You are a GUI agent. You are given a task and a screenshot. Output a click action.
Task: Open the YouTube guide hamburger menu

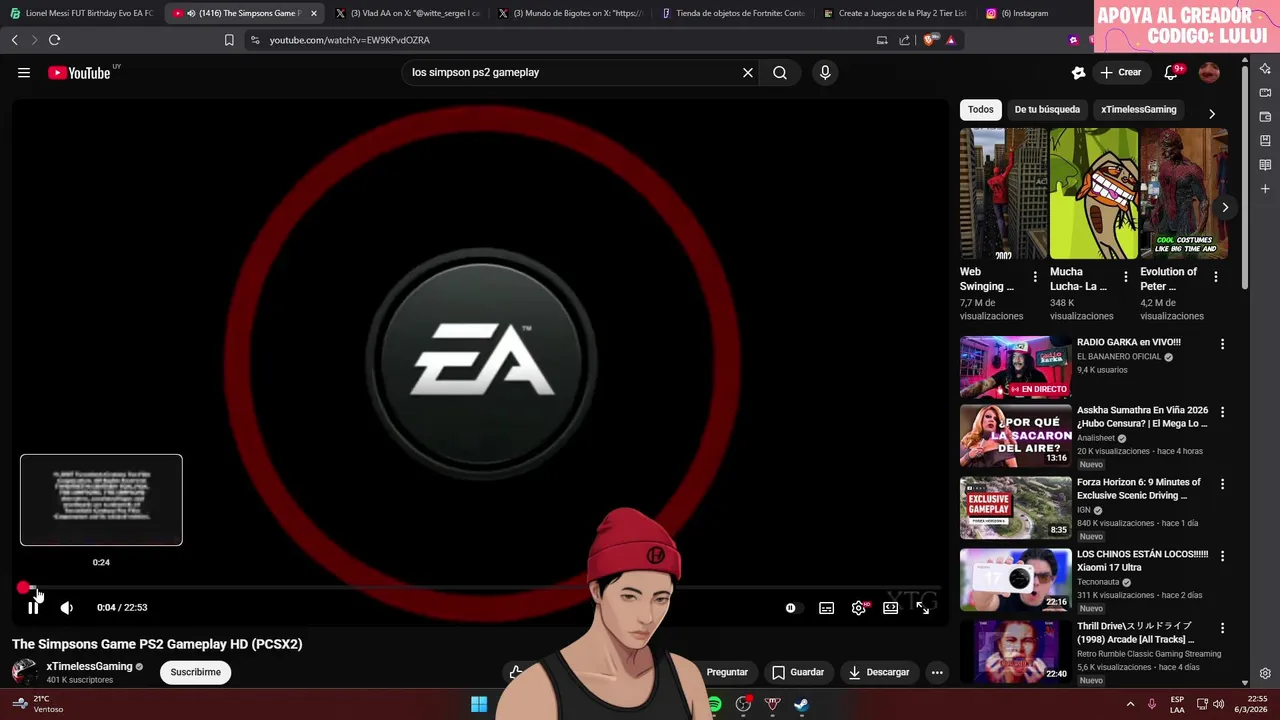(24, 72)
